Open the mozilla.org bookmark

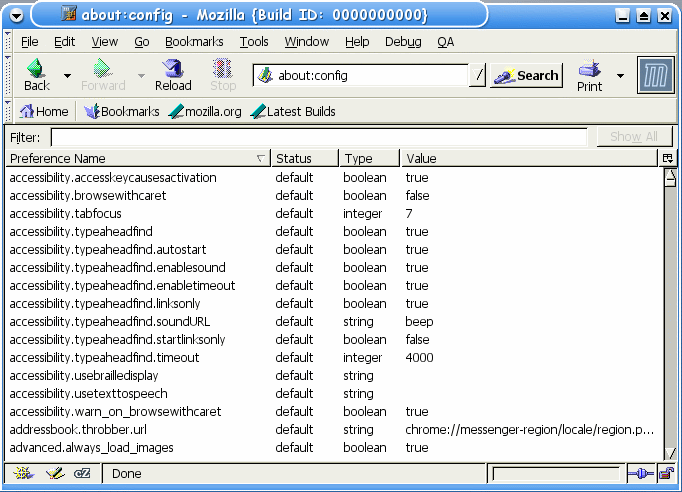(205, 112)
